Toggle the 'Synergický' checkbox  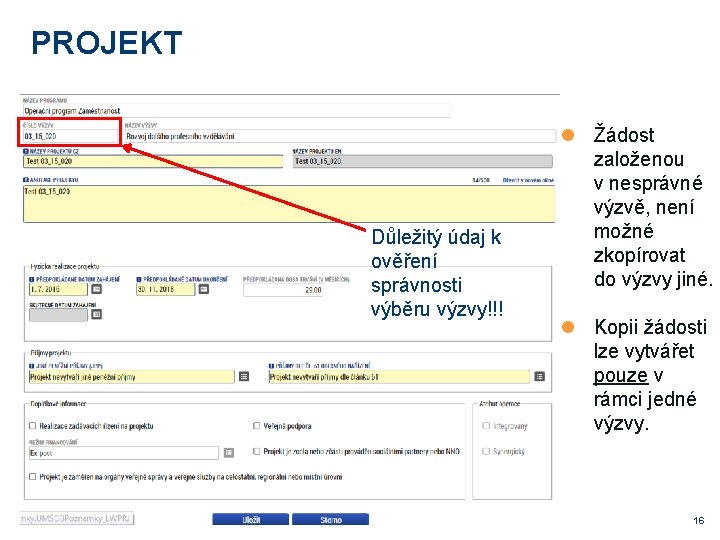(x=486, y=451)
